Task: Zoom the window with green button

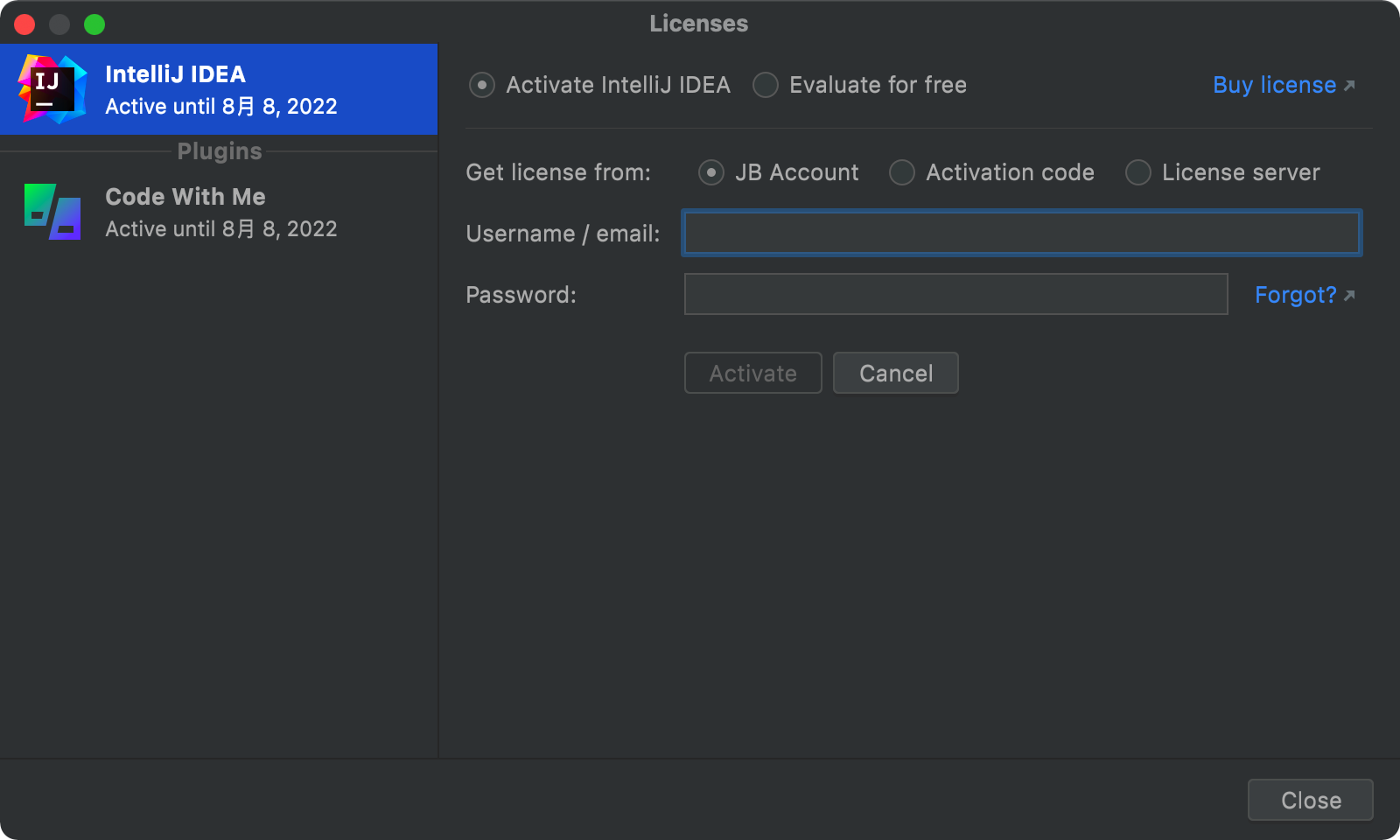Action: [x=94, y=24]
